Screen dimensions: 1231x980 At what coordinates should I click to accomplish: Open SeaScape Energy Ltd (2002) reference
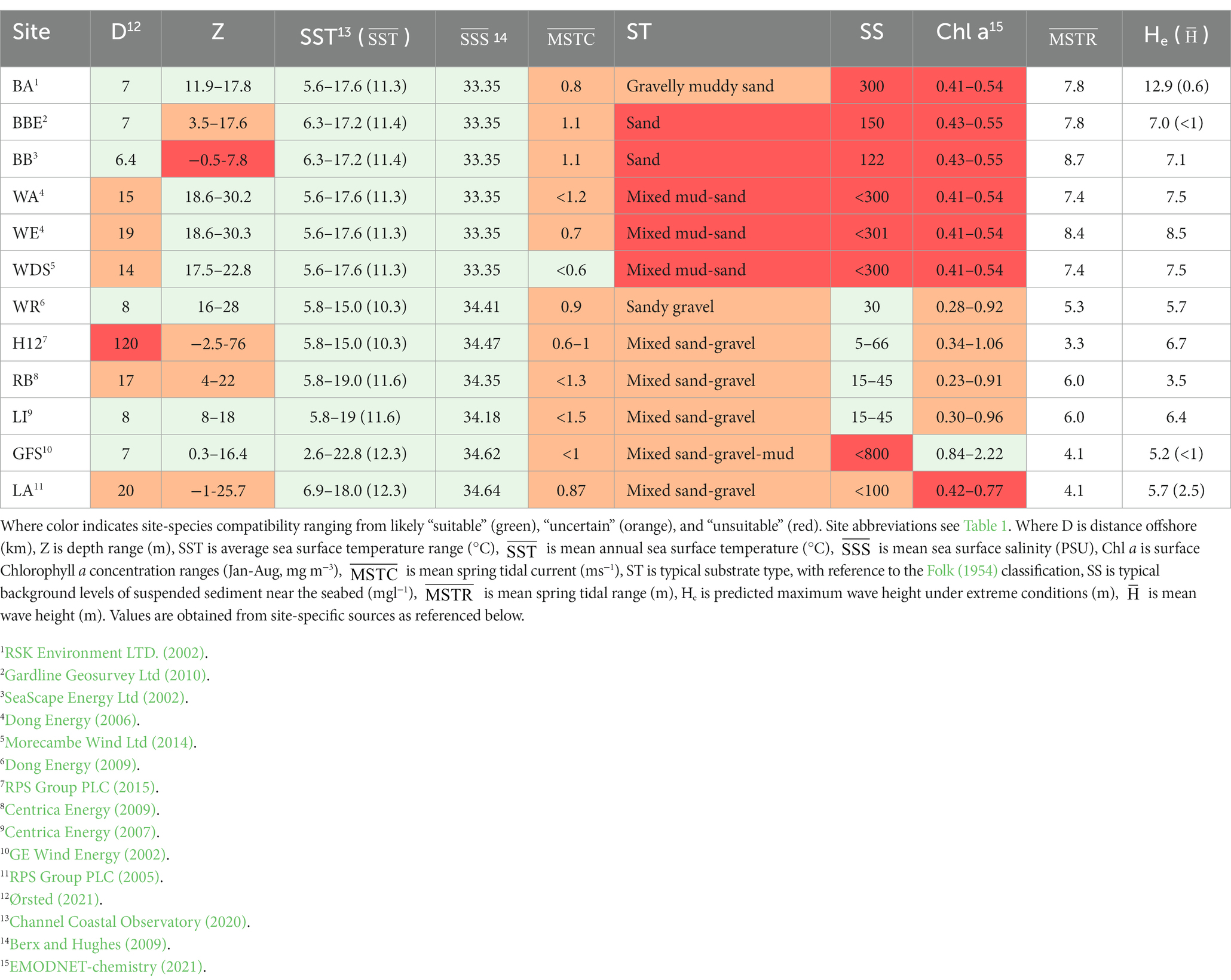(x=95, y=697)
